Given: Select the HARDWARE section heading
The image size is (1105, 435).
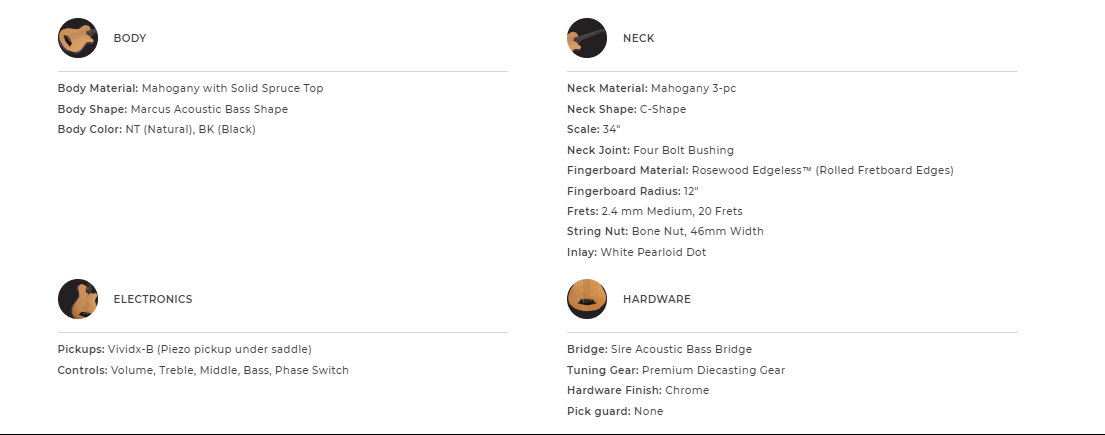Looking at the screenshot, I should pyautogui.click(x=656, y=299).
